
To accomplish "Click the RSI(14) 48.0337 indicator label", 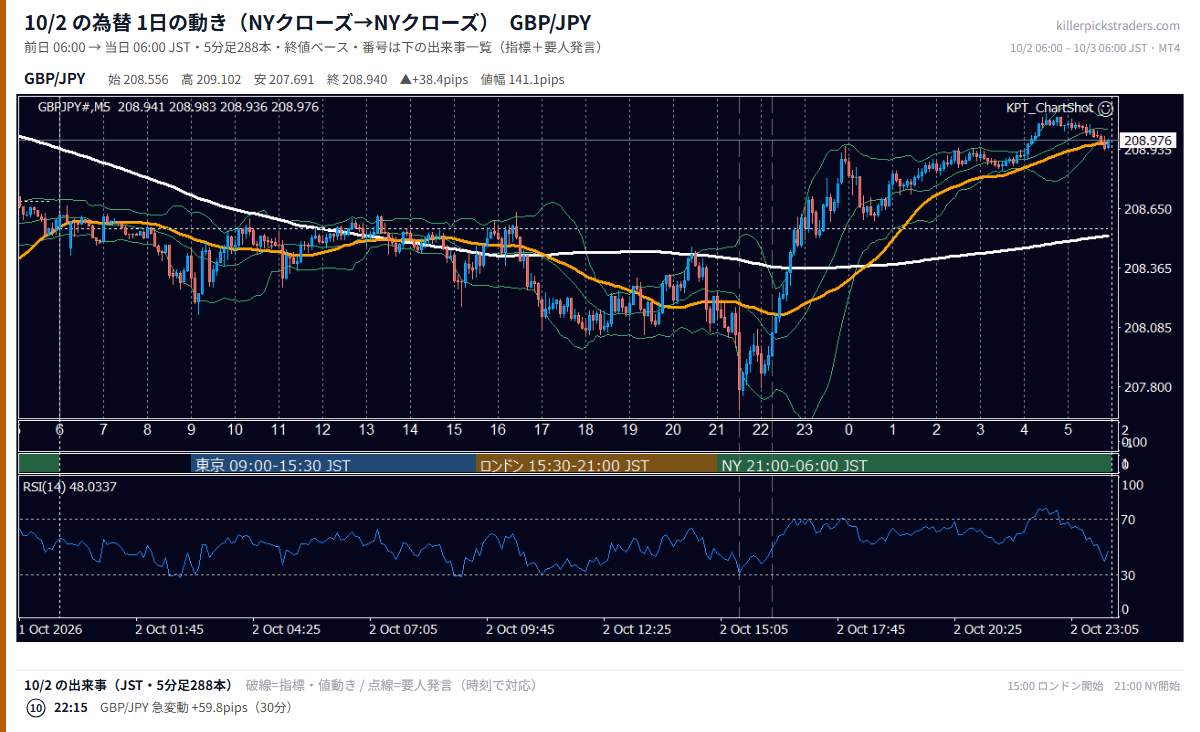I will click(x=70, y=487).
